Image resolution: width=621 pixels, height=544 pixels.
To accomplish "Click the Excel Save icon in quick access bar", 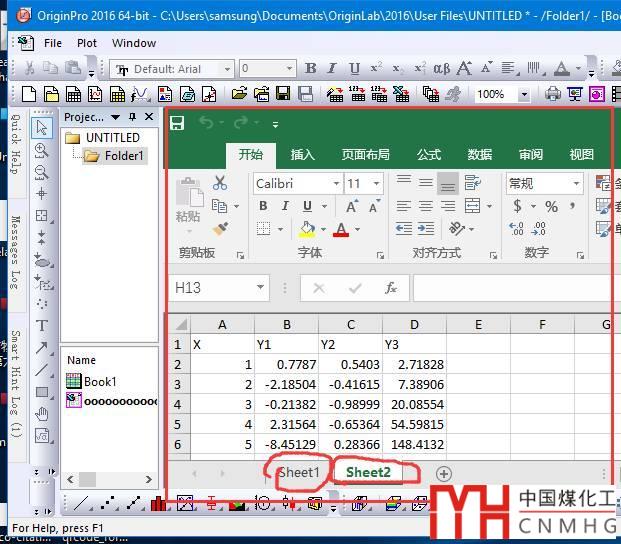I will tap(177, 123).
